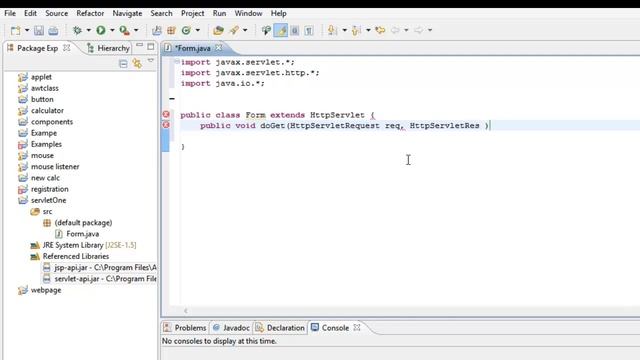The width and height of the screenshot is (640, 360).
Task: Toggle Block Selection Mode icon
Action: [x=295, y=30]
